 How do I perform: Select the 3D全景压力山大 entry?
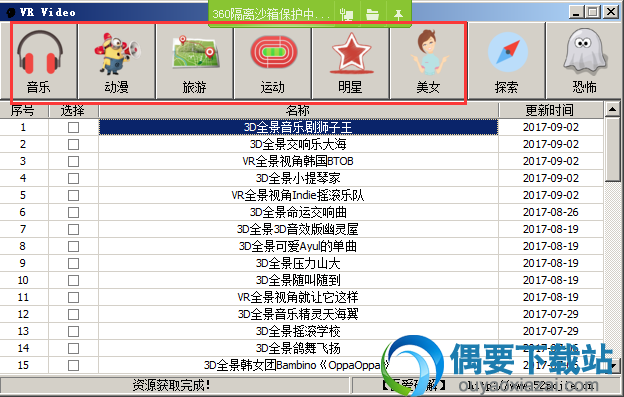pyautogui.click(x=298, y=263)
